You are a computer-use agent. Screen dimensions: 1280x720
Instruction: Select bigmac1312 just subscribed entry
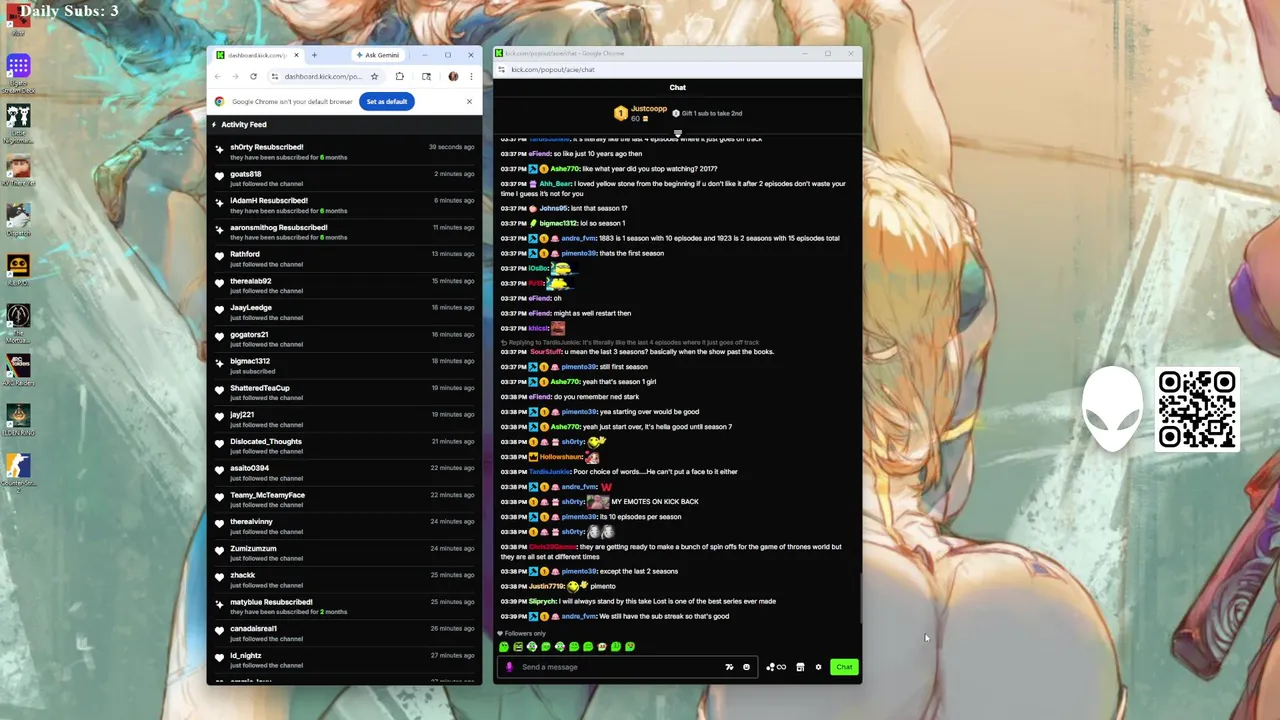(345, 366)
